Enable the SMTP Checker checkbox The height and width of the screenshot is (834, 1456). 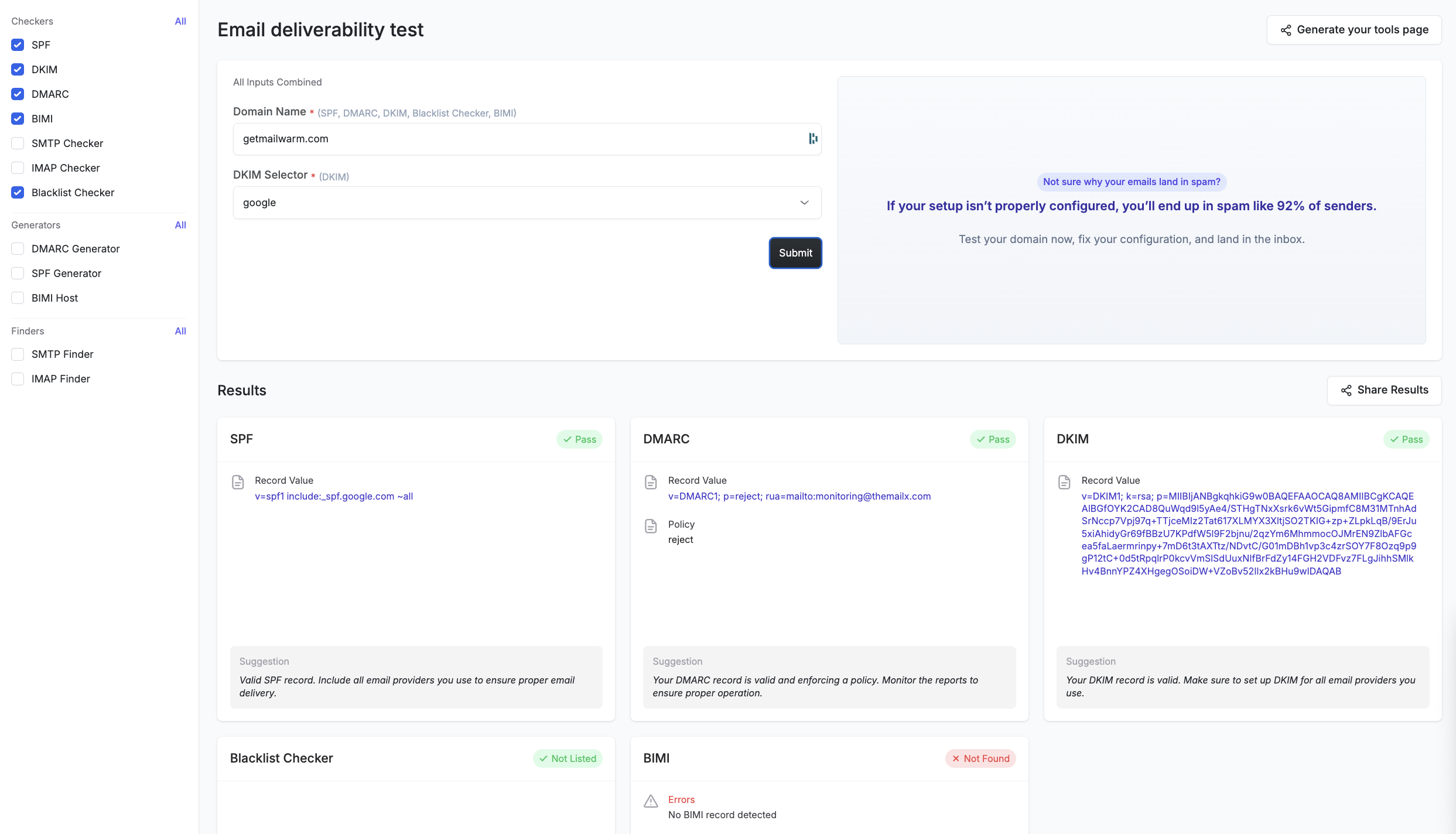(18, 143)
